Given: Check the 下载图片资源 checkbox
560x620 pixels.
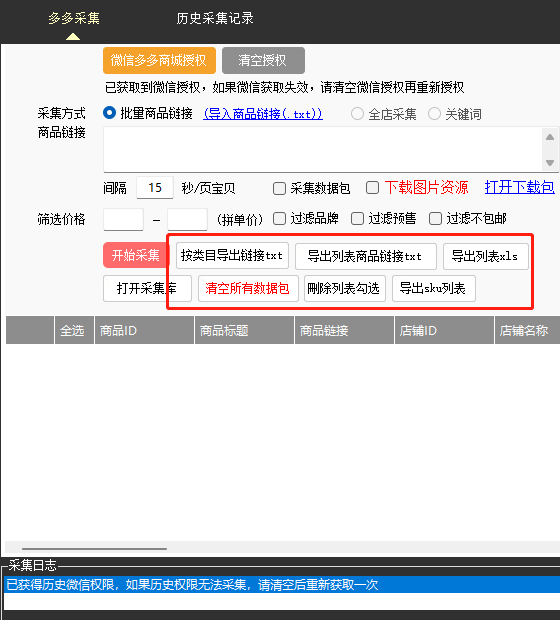Looking at the screenshot, I should coord(372,187).
